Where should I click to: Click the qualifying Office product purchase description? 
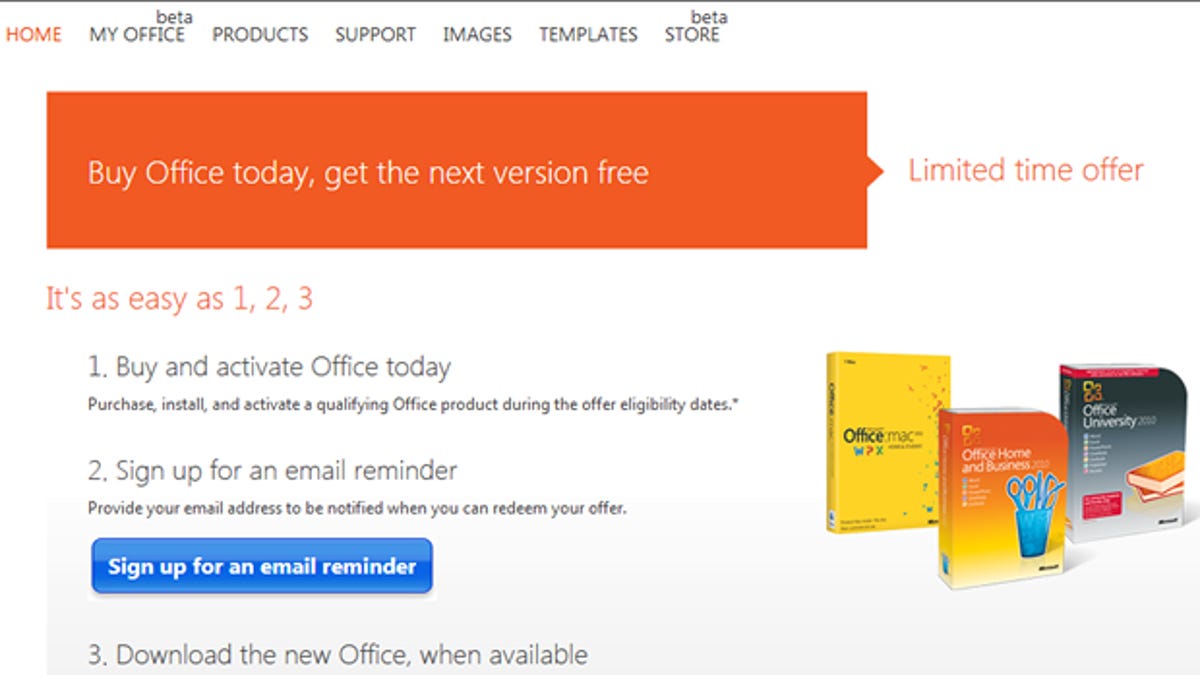click(413, 405)
